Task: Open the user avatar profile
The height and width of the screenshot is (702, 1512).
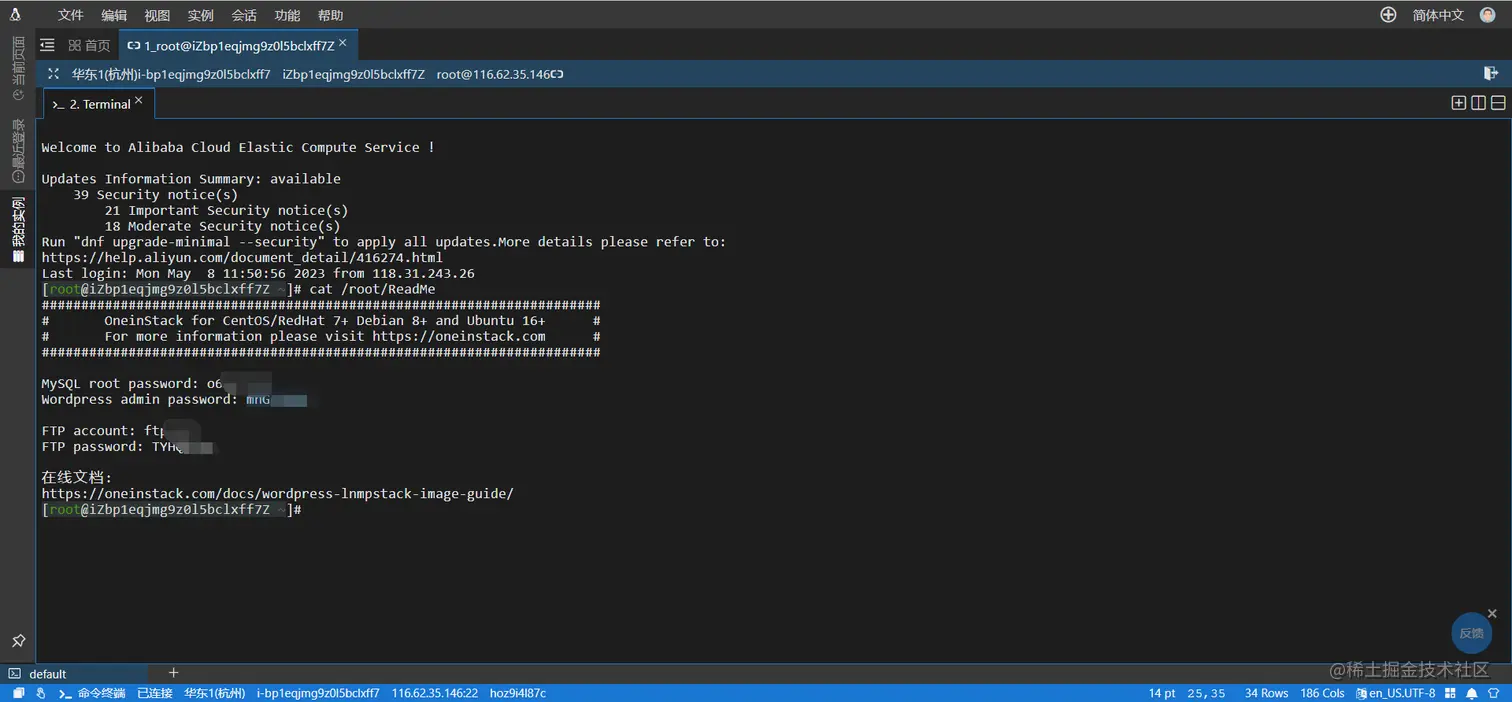Action: pos(1488,15)
